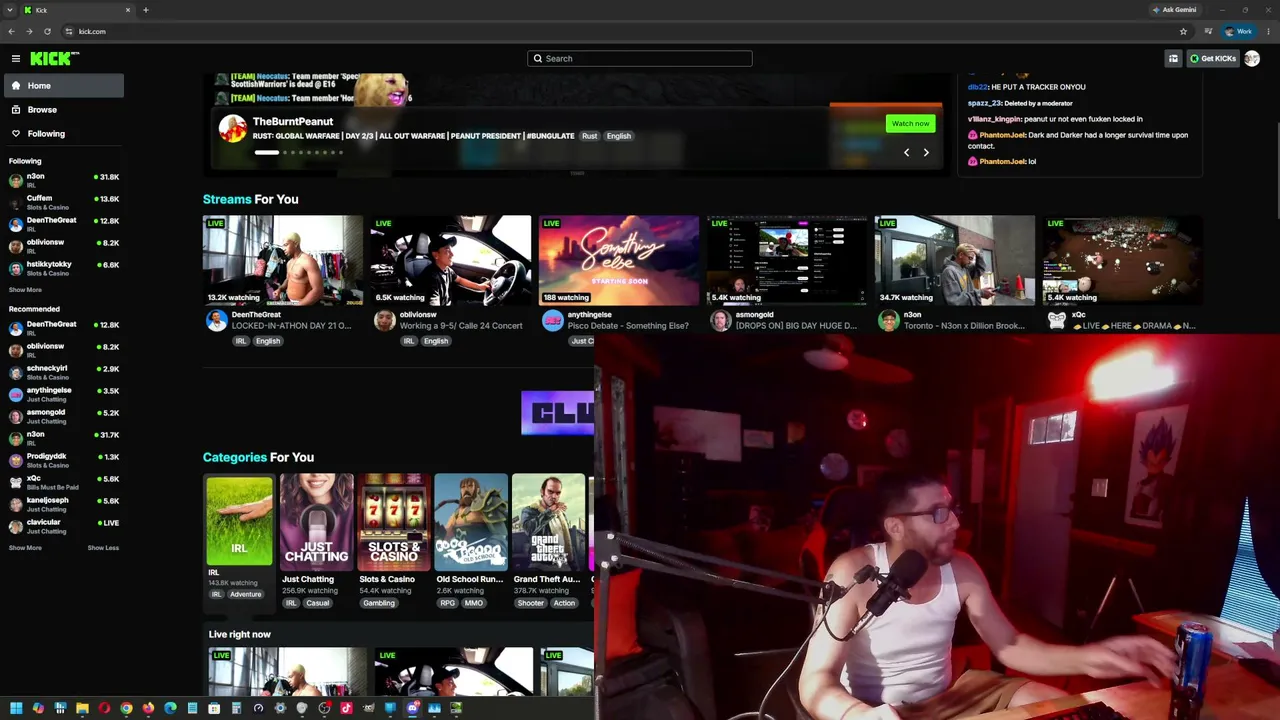This screenshot has height=720, width=1280.
Task: Open Firefox from the taskbar
Action: point(148,708)
